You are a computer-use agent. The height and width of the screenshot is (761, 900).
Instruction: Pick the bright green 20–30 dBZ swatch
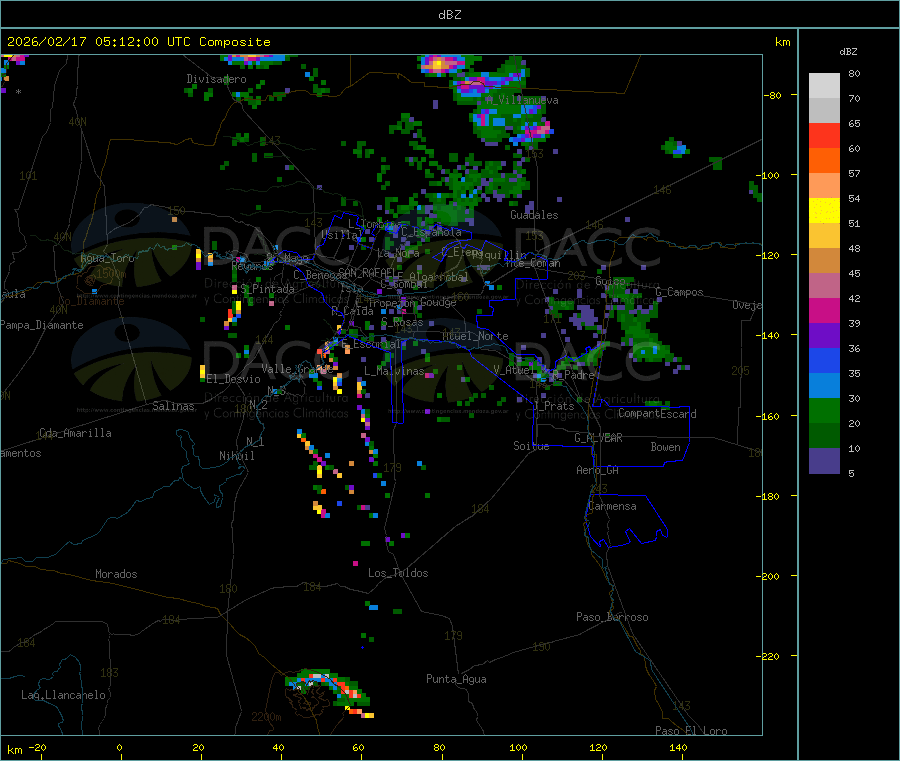pos(824,411)
